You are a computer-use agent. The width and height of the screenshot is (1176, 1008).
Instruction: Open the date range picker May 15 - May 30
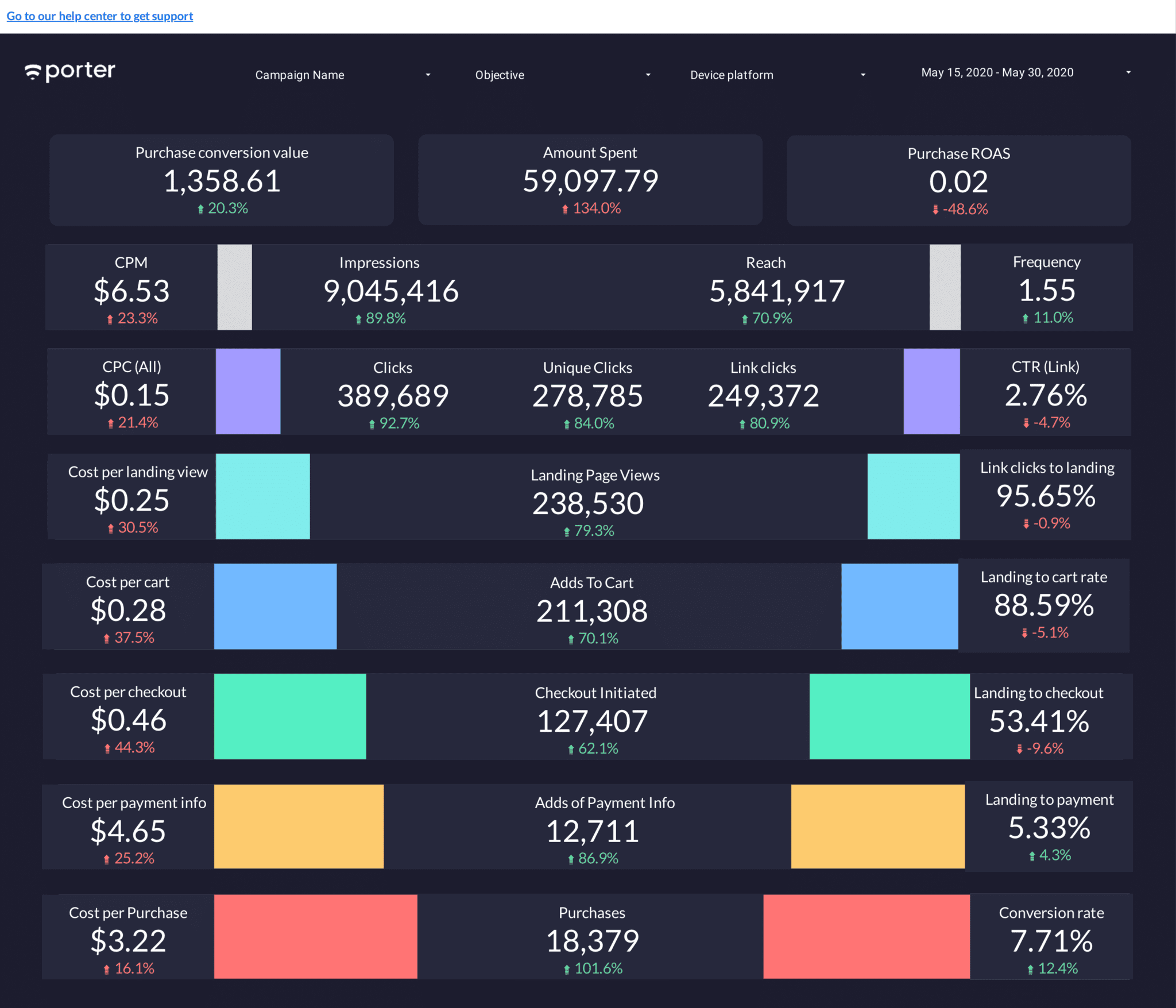[1026, 72]
